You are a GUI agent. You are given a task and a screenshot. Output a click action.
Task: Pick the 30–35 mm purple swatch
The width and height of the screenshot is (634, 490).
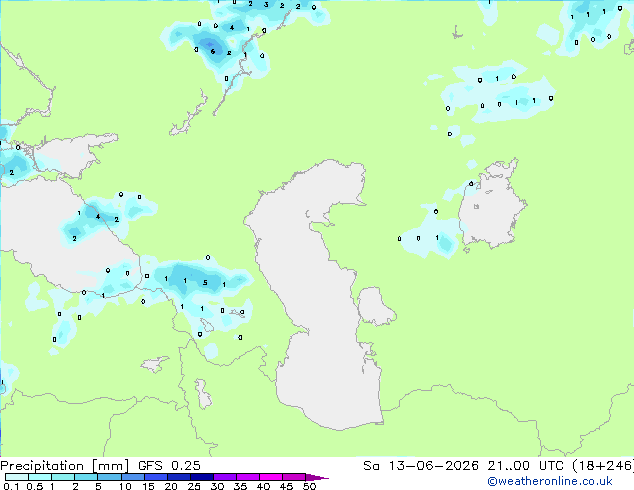[x=224, y=477]
